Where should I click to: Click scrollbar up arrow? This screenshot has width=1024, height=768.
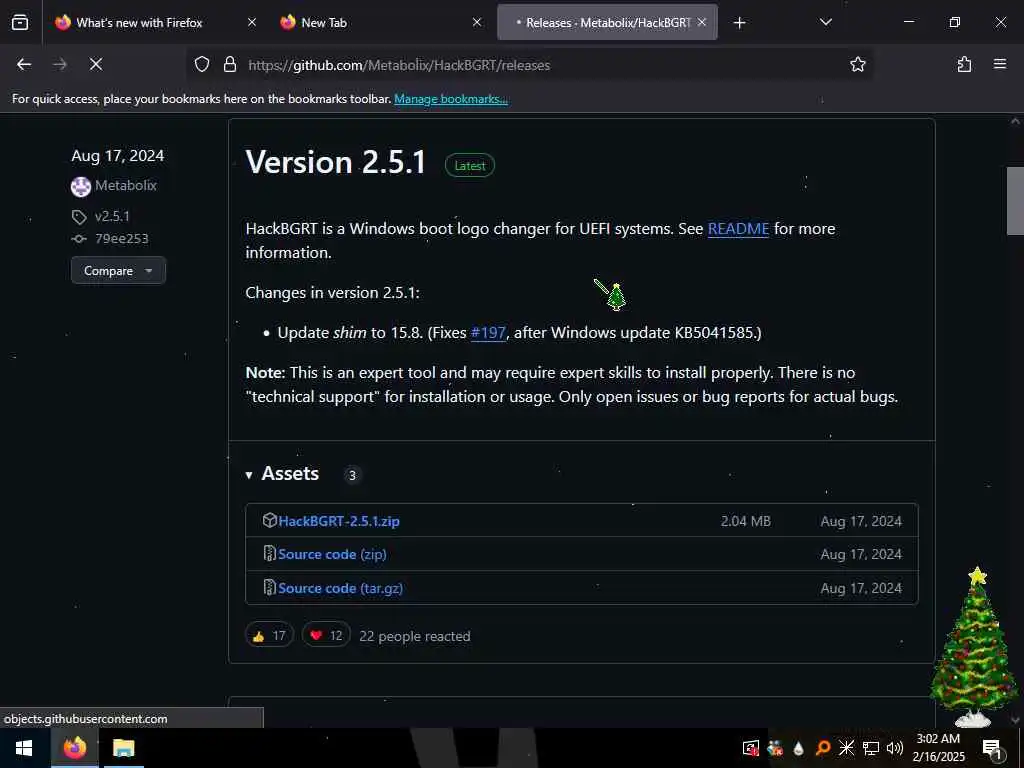(1015, 121)
